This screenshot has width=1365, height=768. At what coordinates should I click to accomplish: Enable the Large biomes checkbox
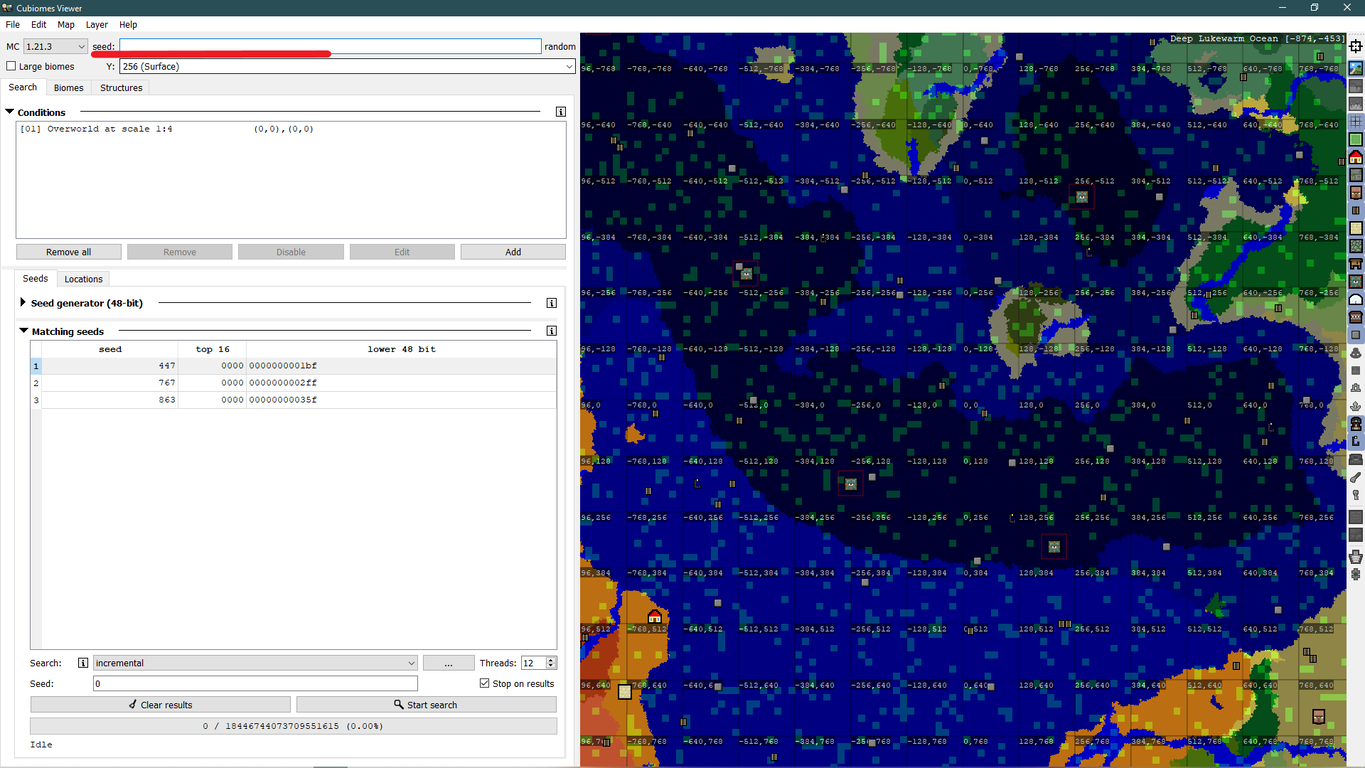(12, 67)
